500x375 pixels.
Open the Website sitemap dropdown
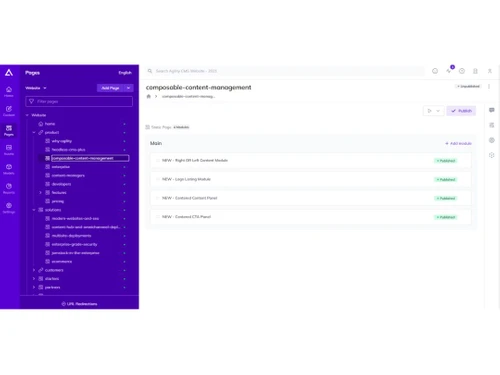point(36,88)
